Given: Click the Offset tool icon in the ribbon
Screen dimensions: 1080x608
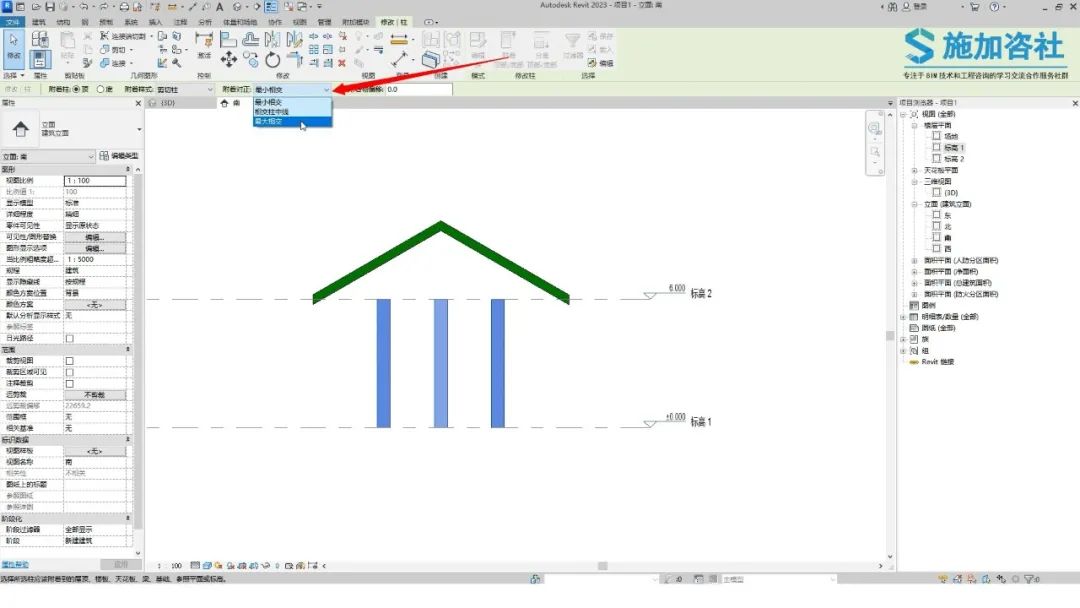Looking at the screenshot, I should coord(251,39).
